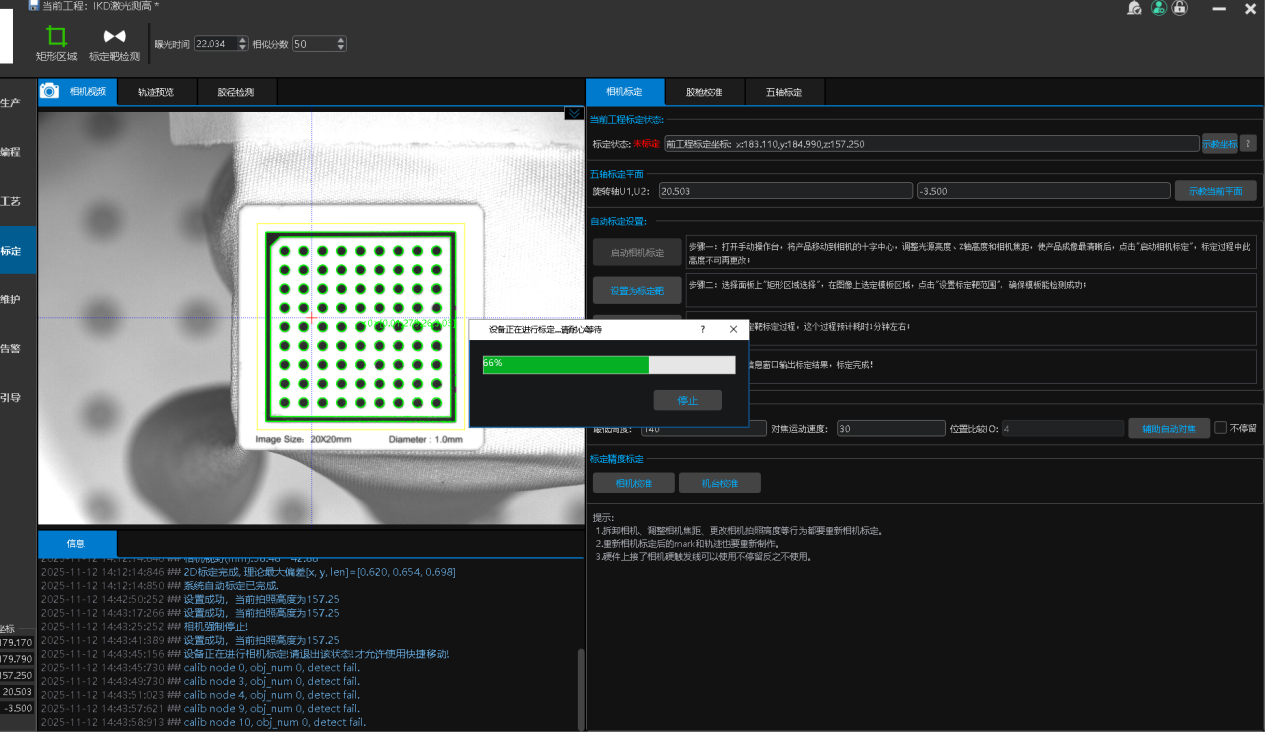Click the green user account icon
The width and height of the screenshot is (1265, 732).
coord(1158,8)
